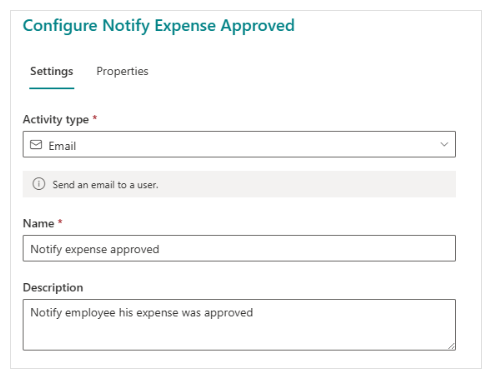The image size is (491, 377).
Task: Click the envelope Email icon
Action: (36, 145)
